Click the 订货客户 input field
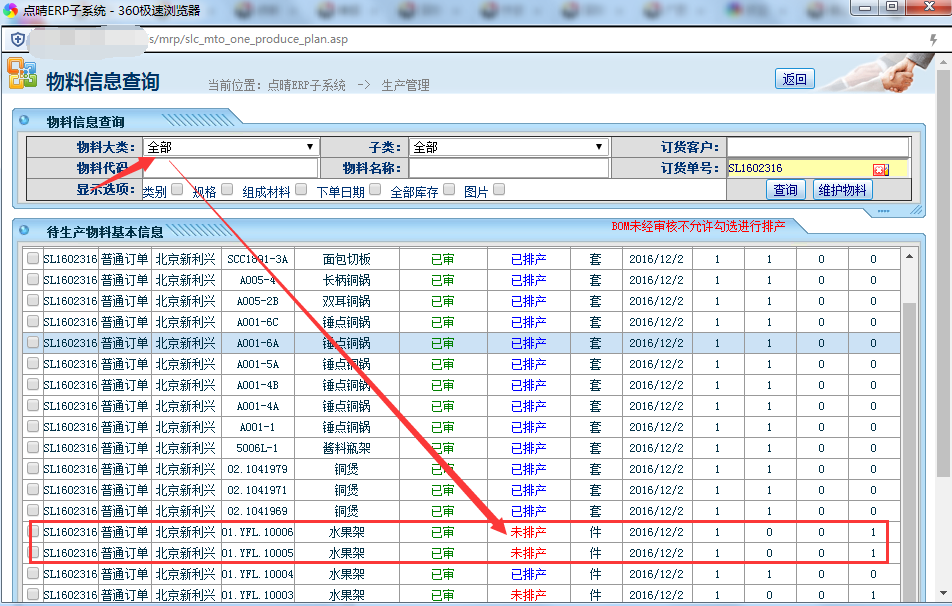 817,147
